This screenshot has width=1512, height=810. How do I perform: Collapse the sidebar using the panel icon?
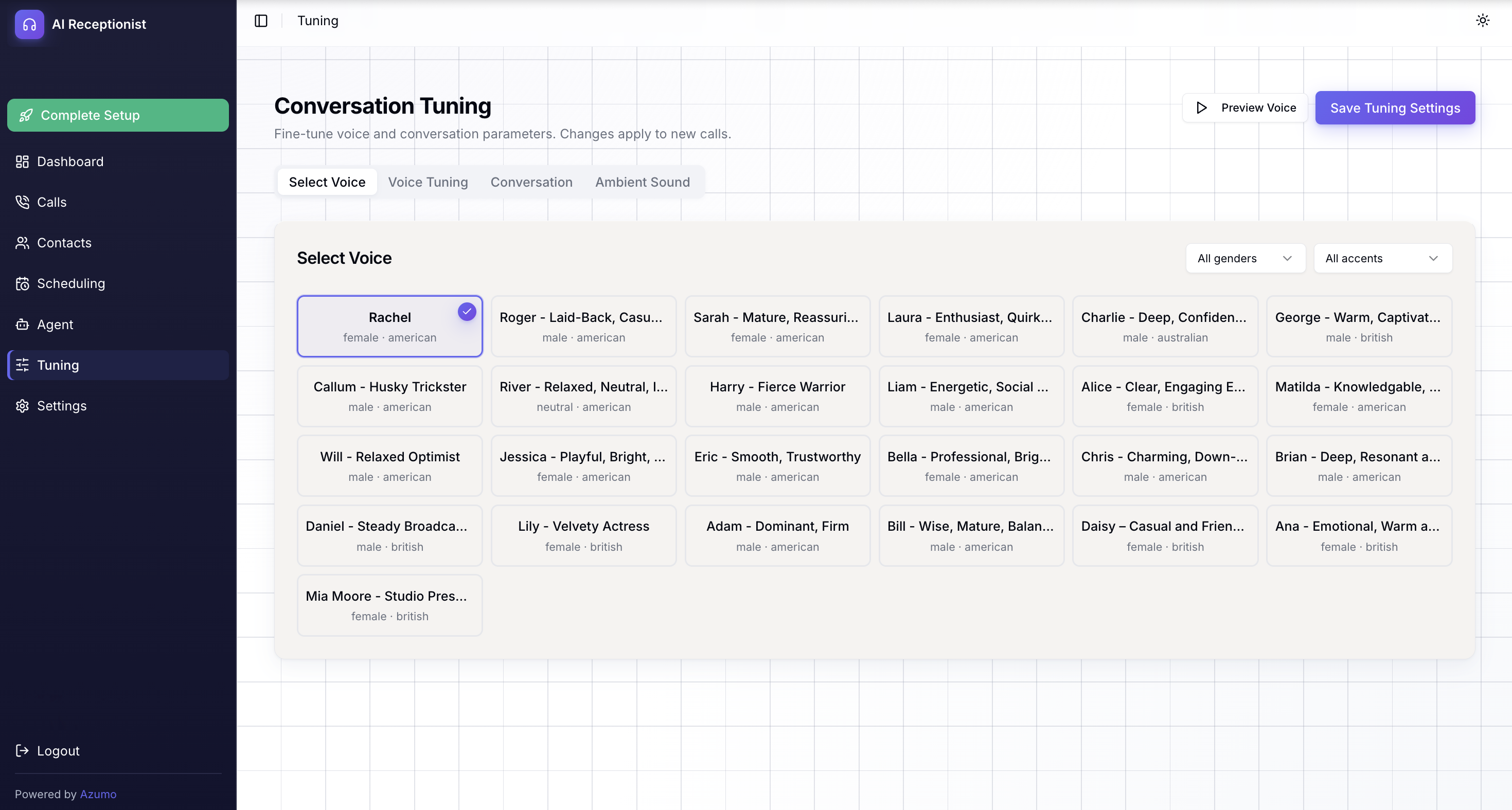pos(261,21)
